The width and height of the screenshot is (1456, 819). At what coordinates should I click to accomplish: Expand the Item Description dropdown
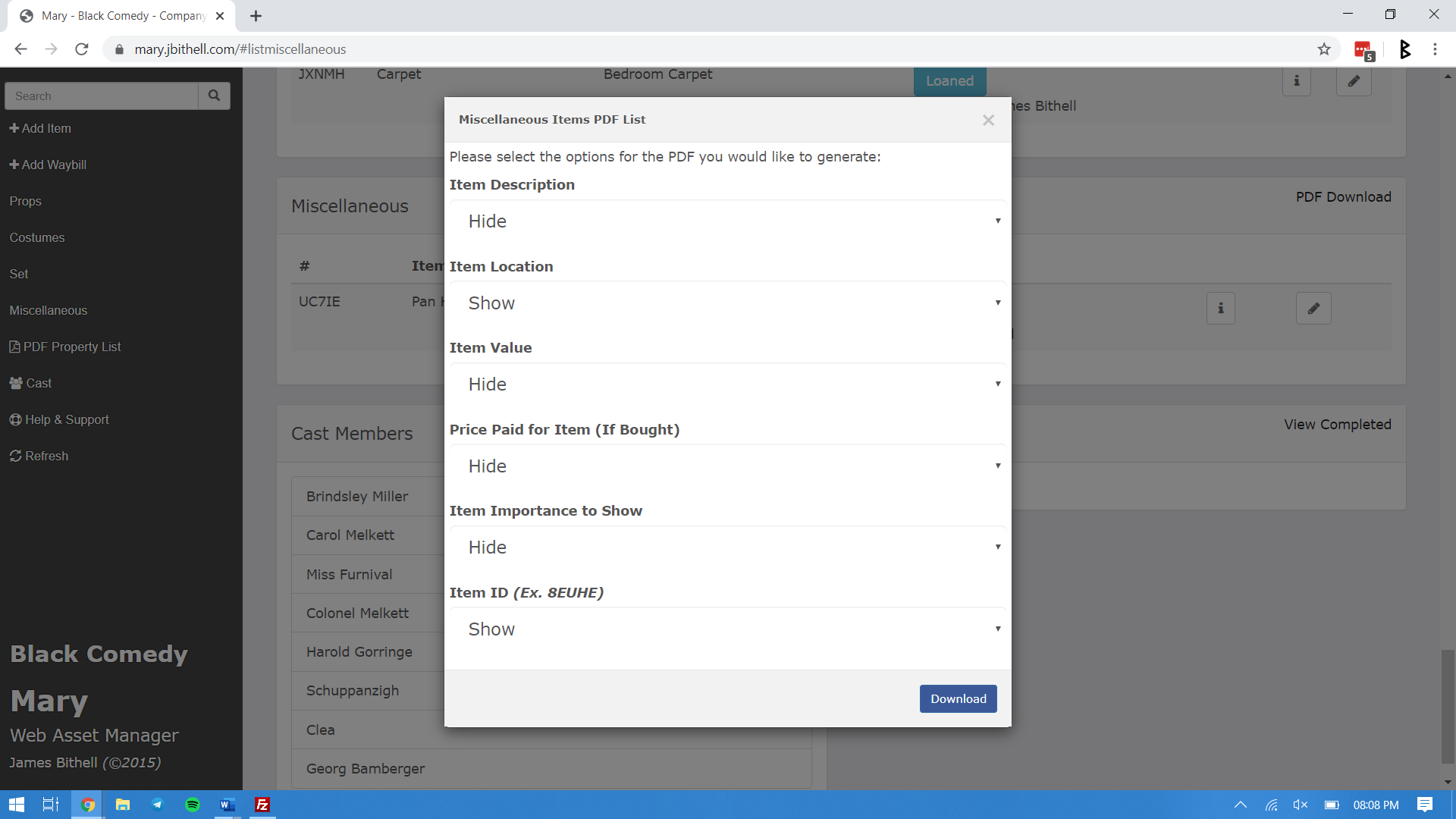728,221
